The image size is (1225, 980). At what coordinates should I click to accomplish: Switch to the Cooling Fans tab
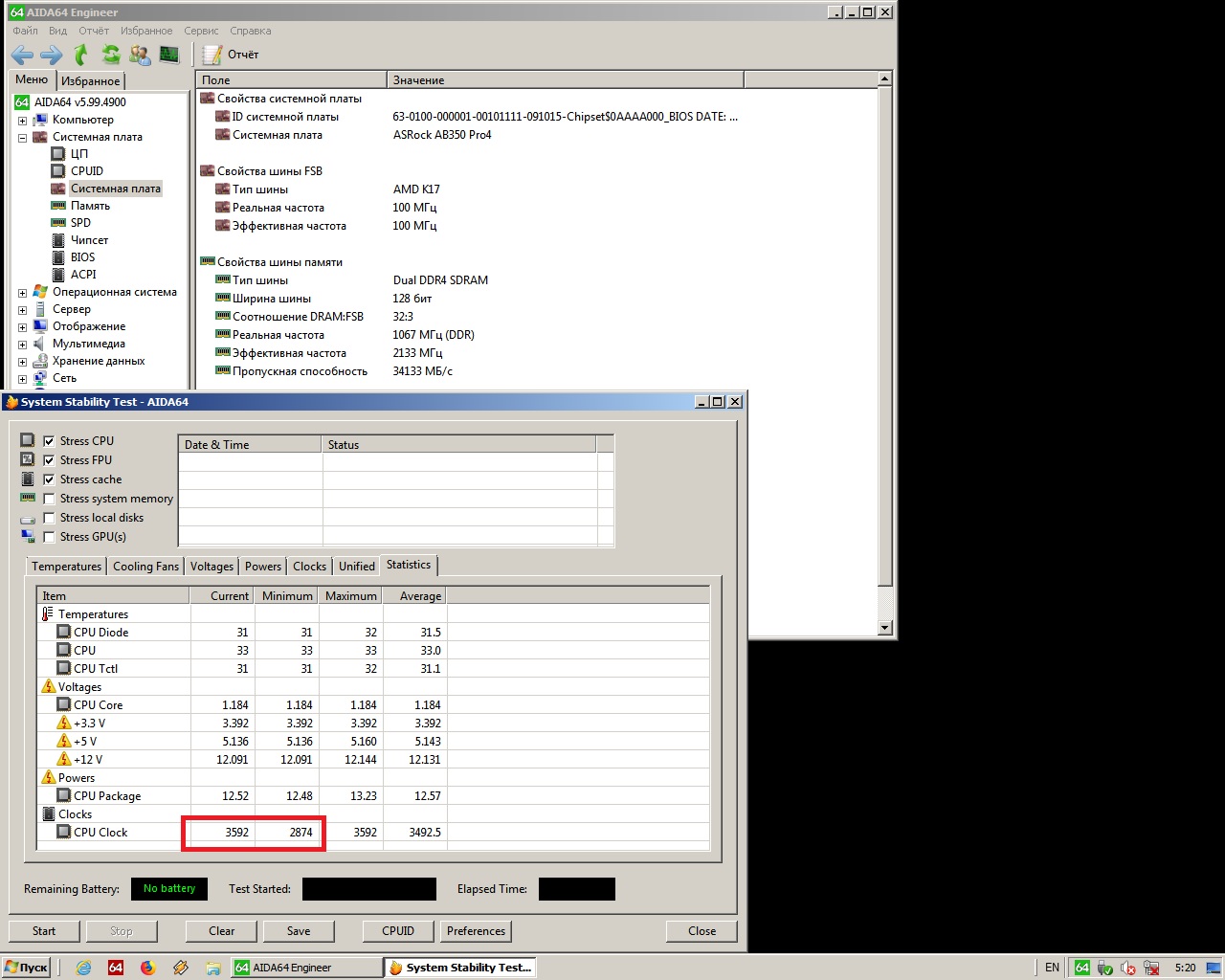[145, 567]
